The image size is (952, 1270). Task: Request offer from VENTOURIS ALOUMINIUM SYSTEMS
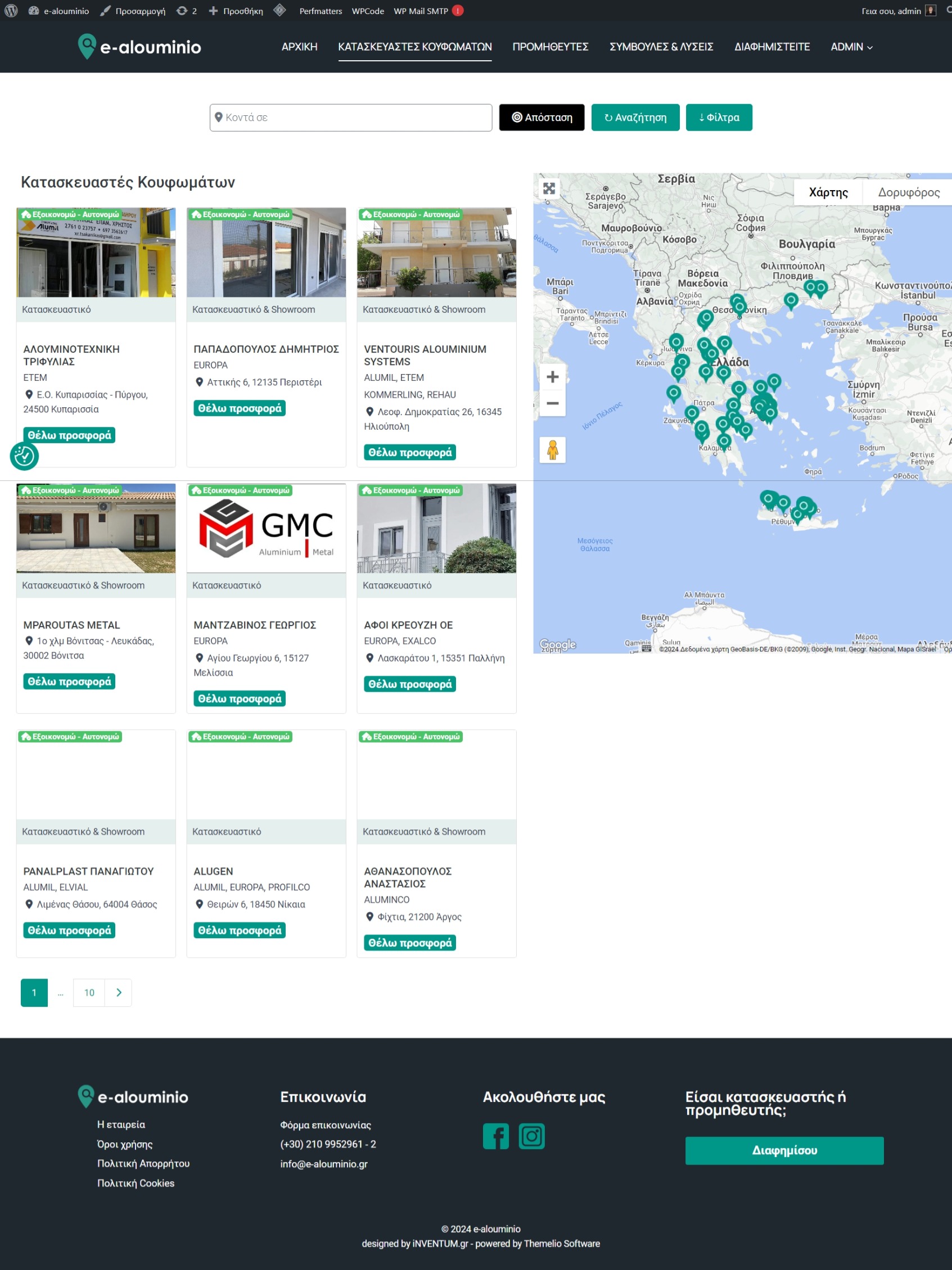point(410,452)
